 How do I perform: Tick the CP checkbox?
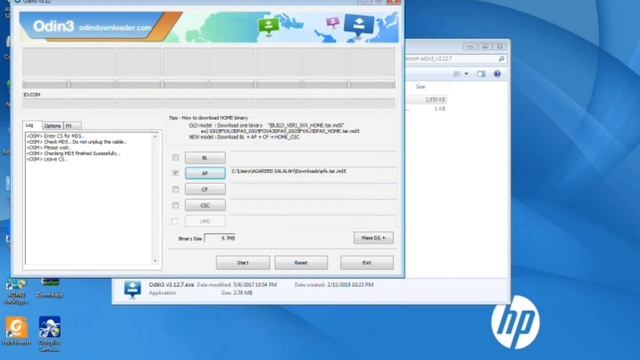pyautogui.click(x=176, y=189)
